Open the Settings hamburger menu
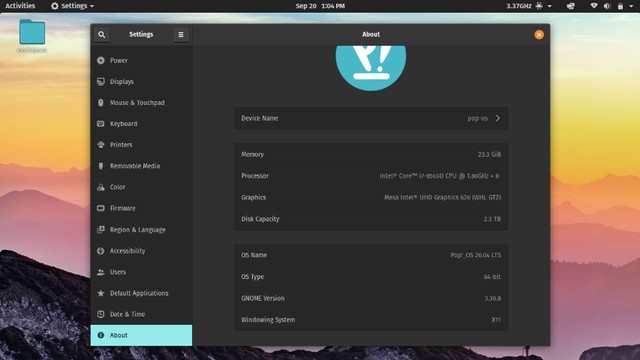This screenshot has height=360, width=640. pos(181,35)
